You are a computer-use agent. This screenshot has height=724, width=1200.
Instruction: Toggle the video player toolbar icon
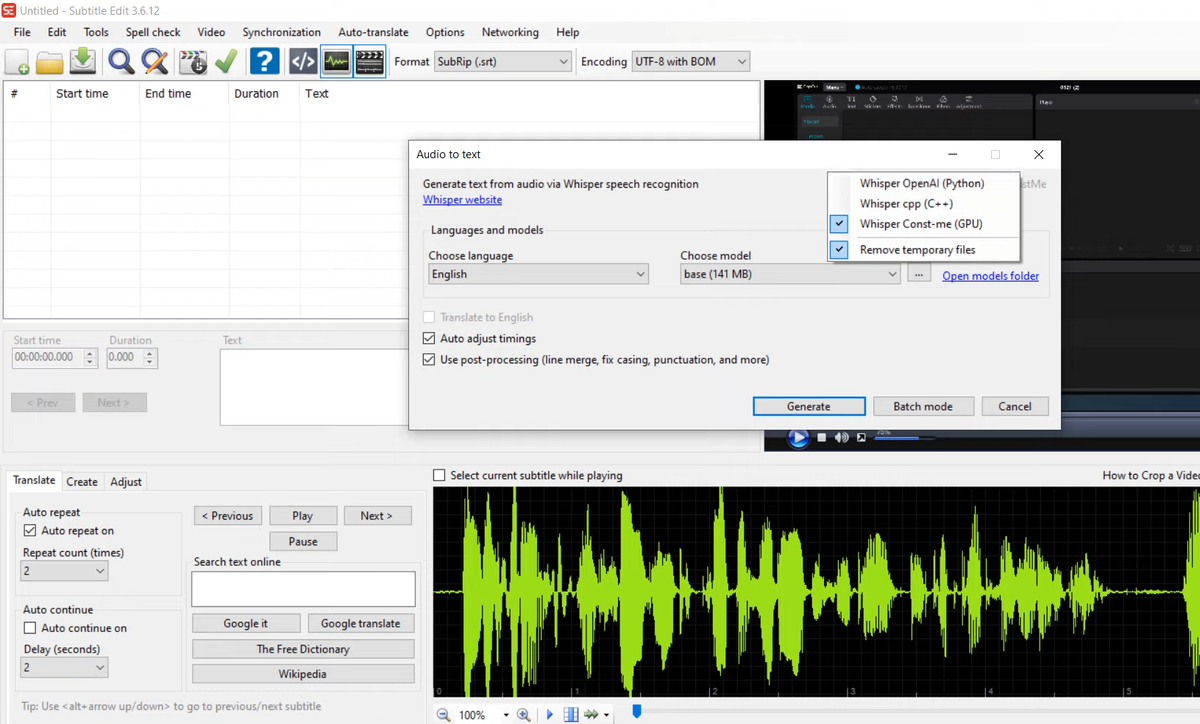click(370, 62)
